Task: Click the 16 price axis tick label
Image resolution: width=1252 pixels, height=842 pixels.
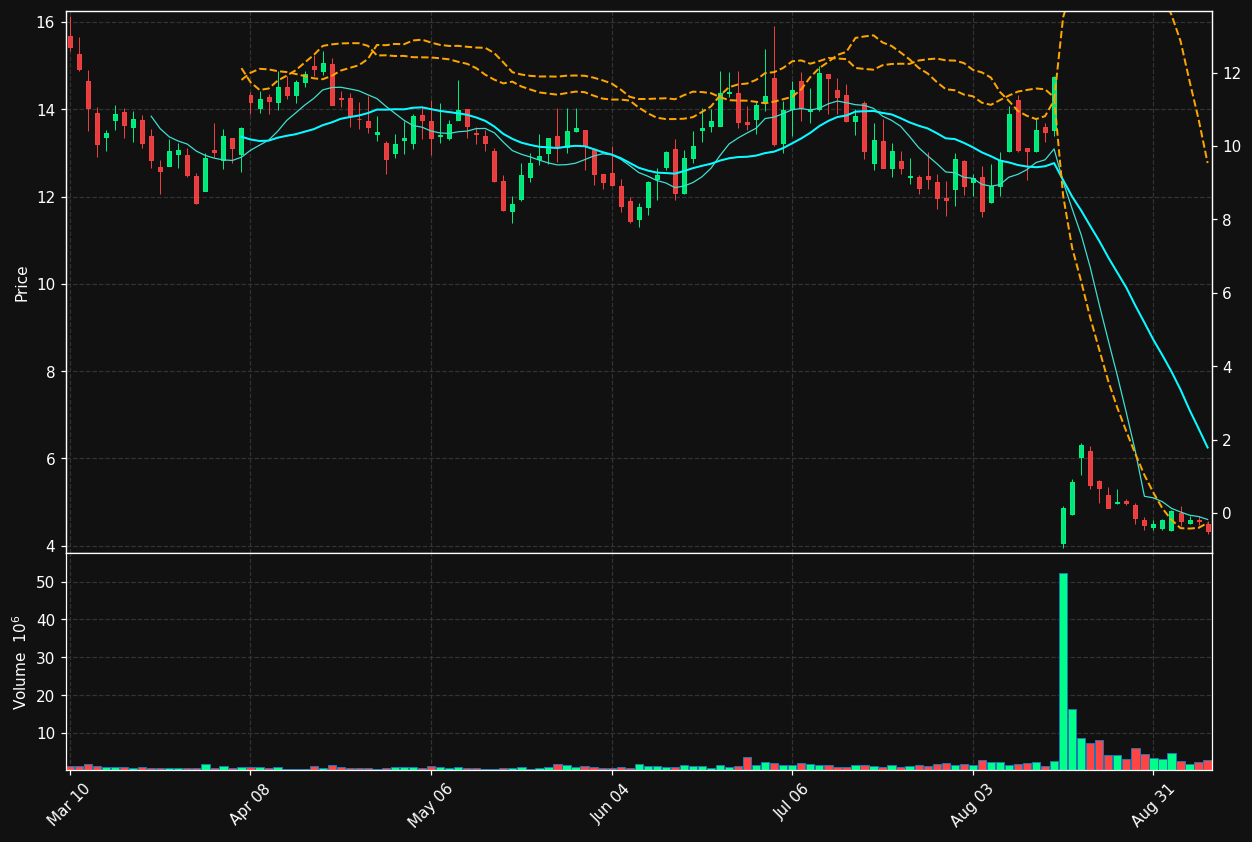Action: [x=47, y=22]
